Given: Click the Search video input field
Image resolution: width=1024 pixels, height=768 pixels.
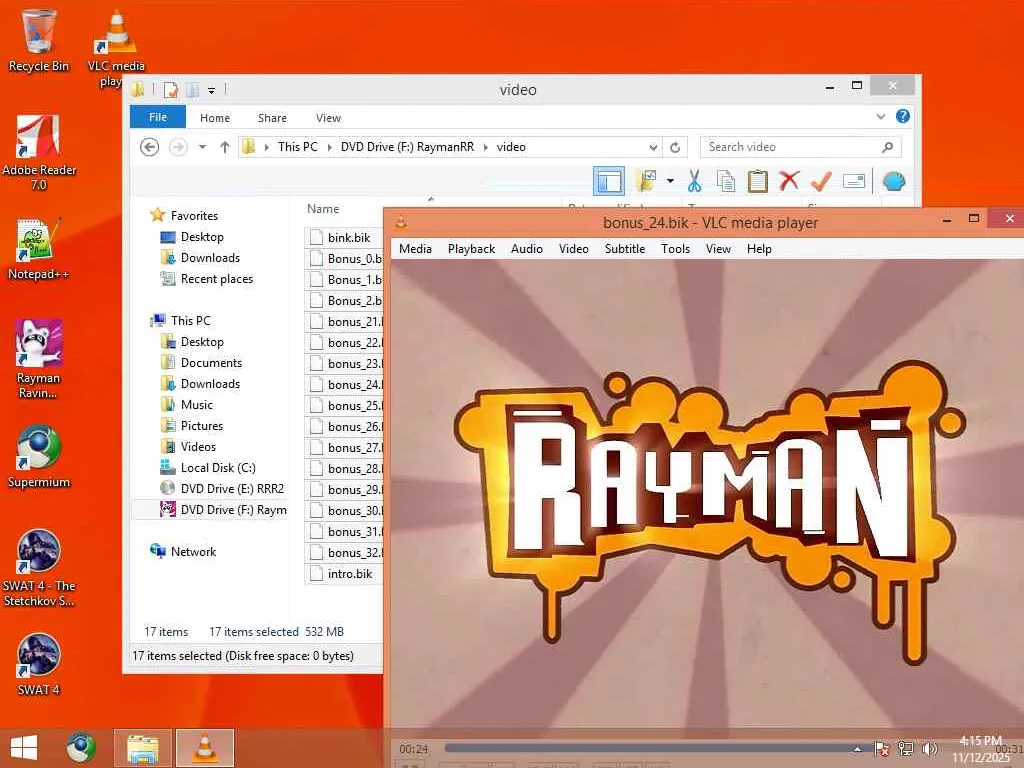Looking at the screenshot, I should point(801,147).
